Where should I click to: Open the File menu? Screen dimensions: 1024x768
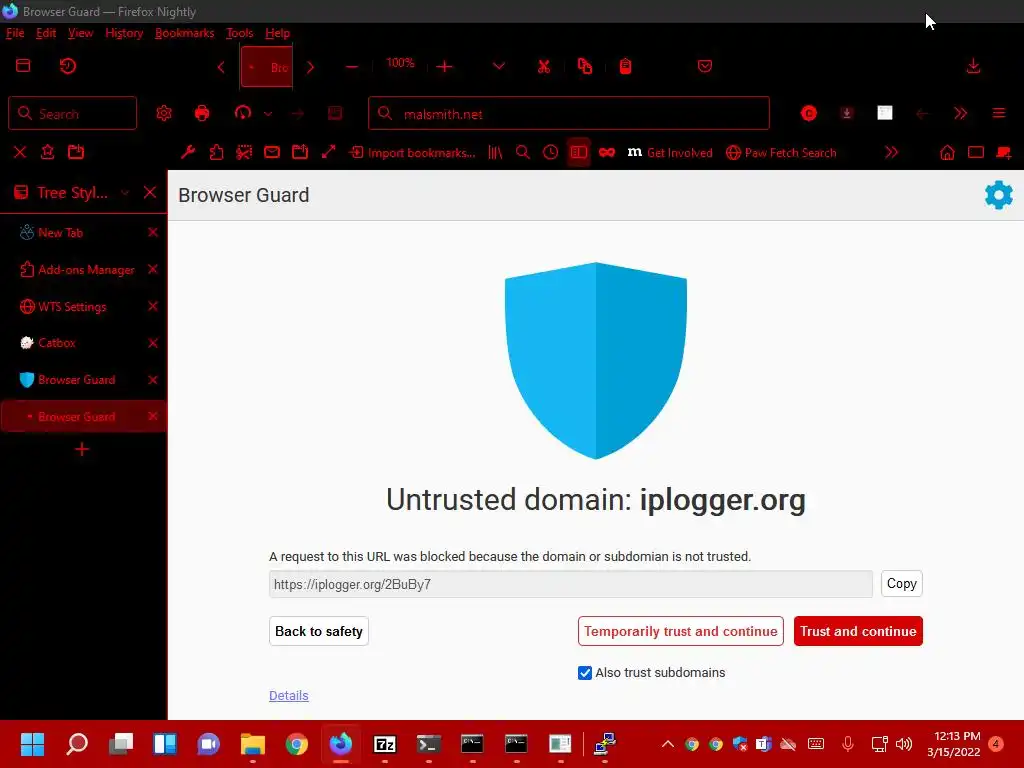(x=15, y=33)
